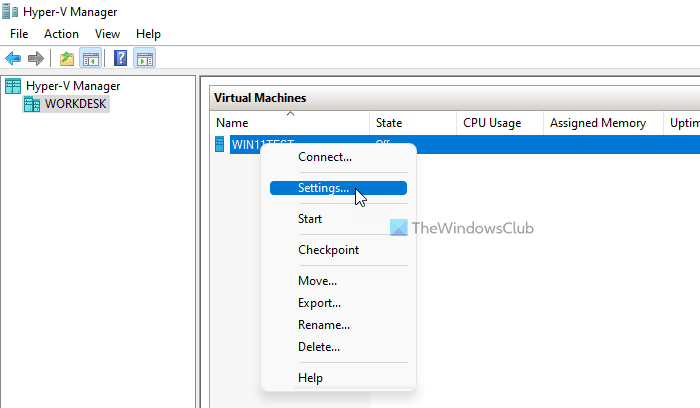
Task: Choose Export... from context menu
Action: coord(338,303)
